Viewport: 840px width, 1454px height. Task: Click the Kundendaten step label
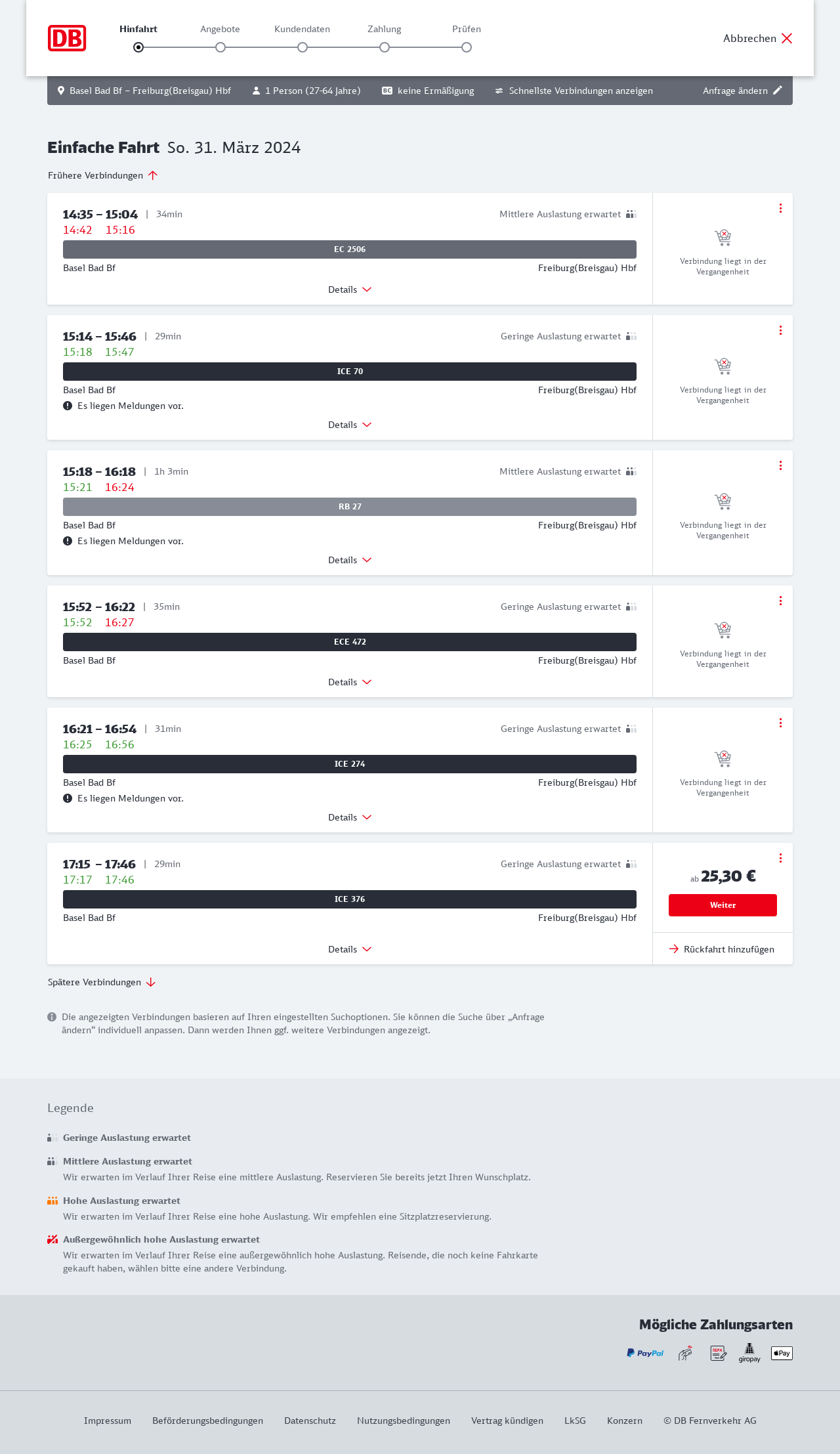(x=302, y=29)
